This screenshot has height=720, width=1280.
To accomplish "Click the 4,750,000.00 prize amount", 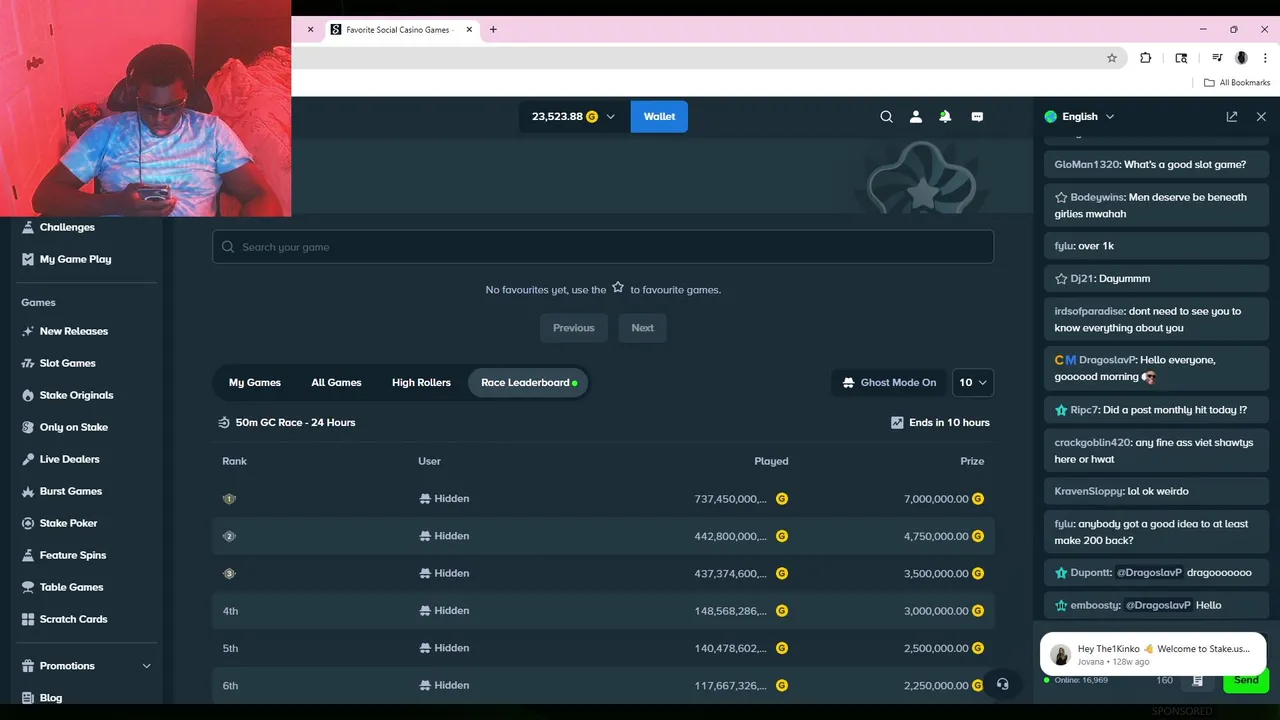I will 936,536.
